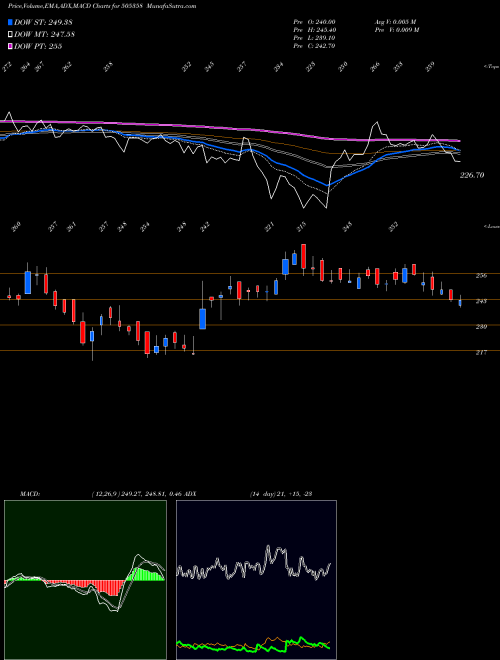Click the white DOW MT legend swatch

point(10,34)
